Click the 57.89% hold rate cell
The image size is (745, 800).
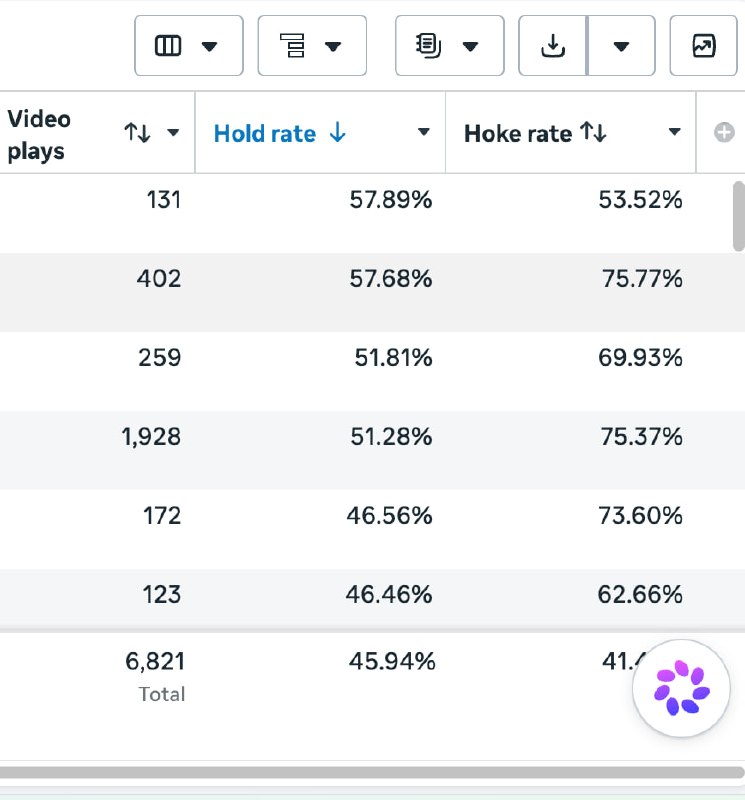(x=390, y=199)
